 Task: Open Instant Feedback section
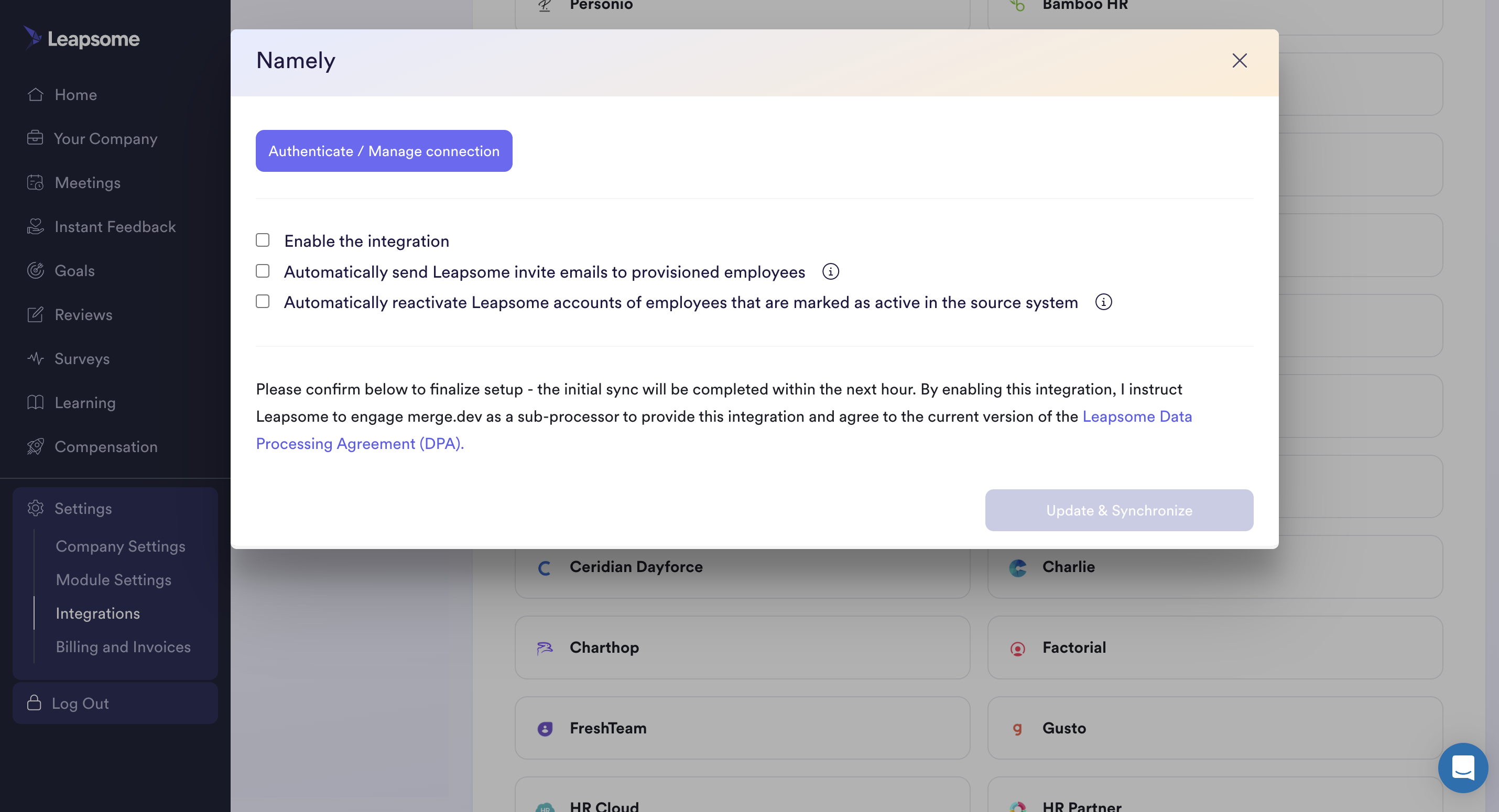tap(115, 226)
